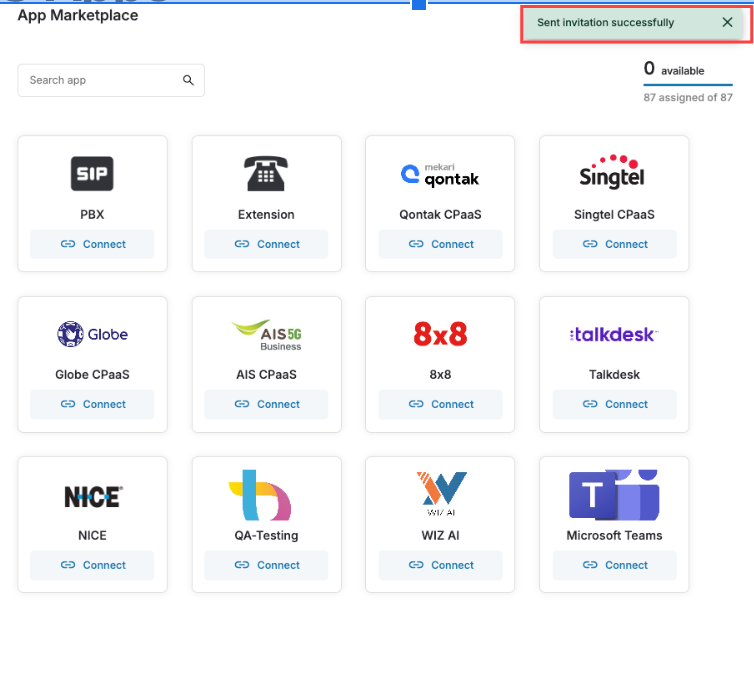This screenshot has width=754, height=688.
Task: Click the AIS 5G Business logo
Action: [x=266, y=335]
